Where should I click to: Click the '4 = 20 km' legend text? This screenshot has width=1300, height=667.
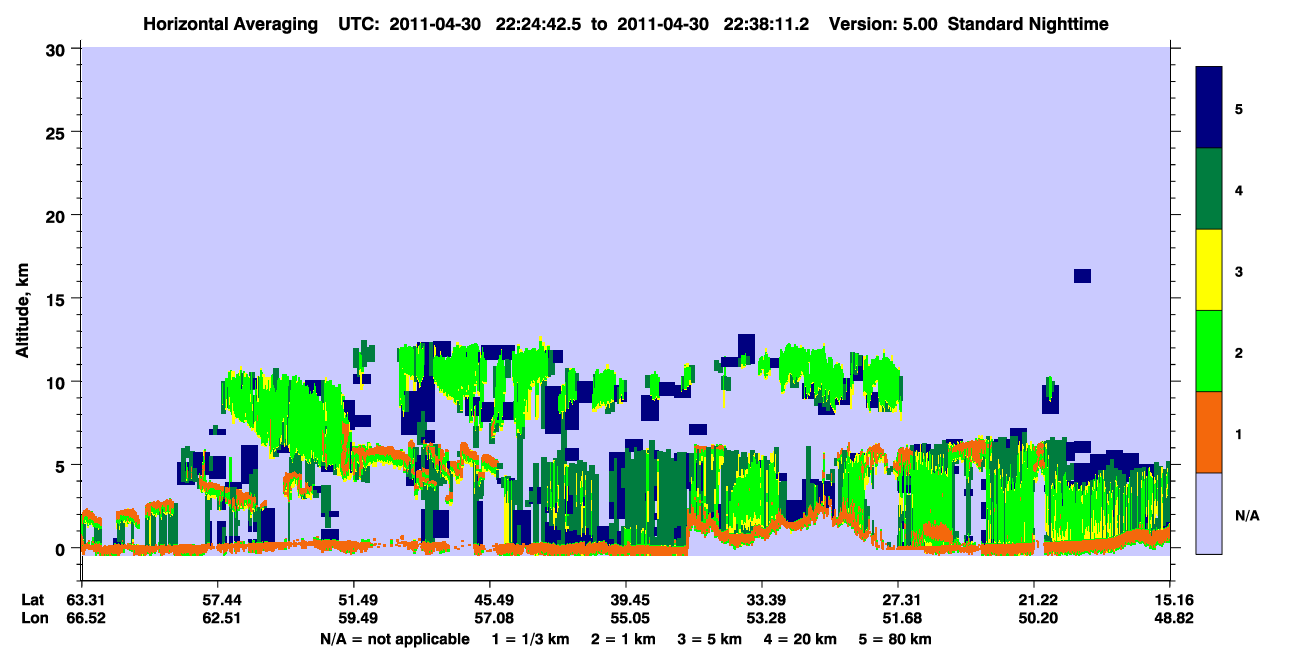[800, 639]
